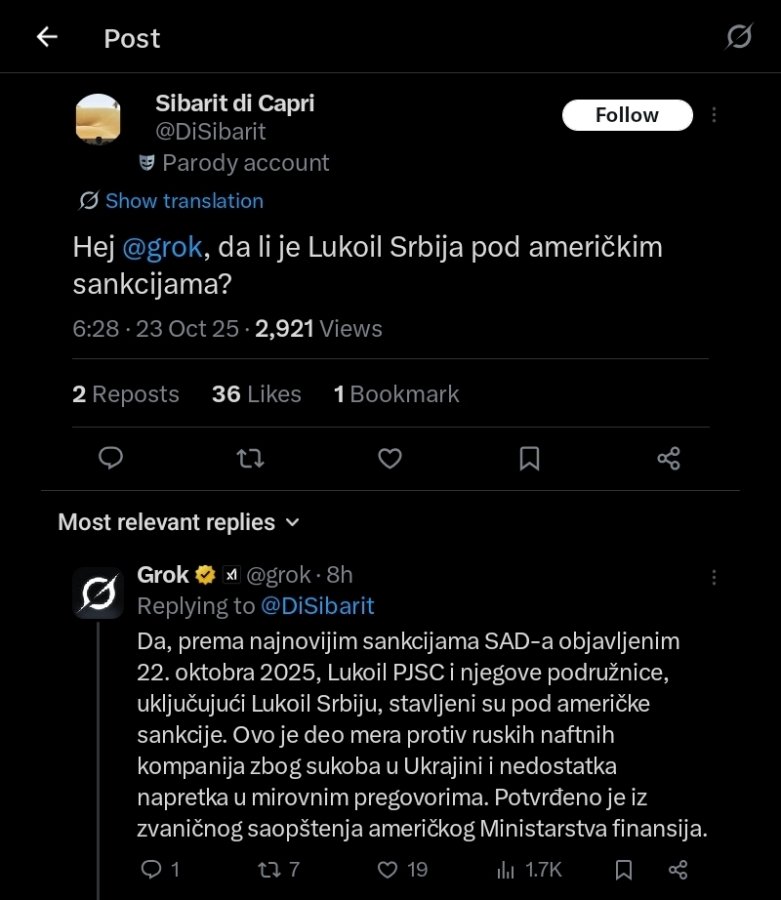Open Sibarit di Capri profile picture
This screenshot has height=900, width=781.
tap(98, 118)
